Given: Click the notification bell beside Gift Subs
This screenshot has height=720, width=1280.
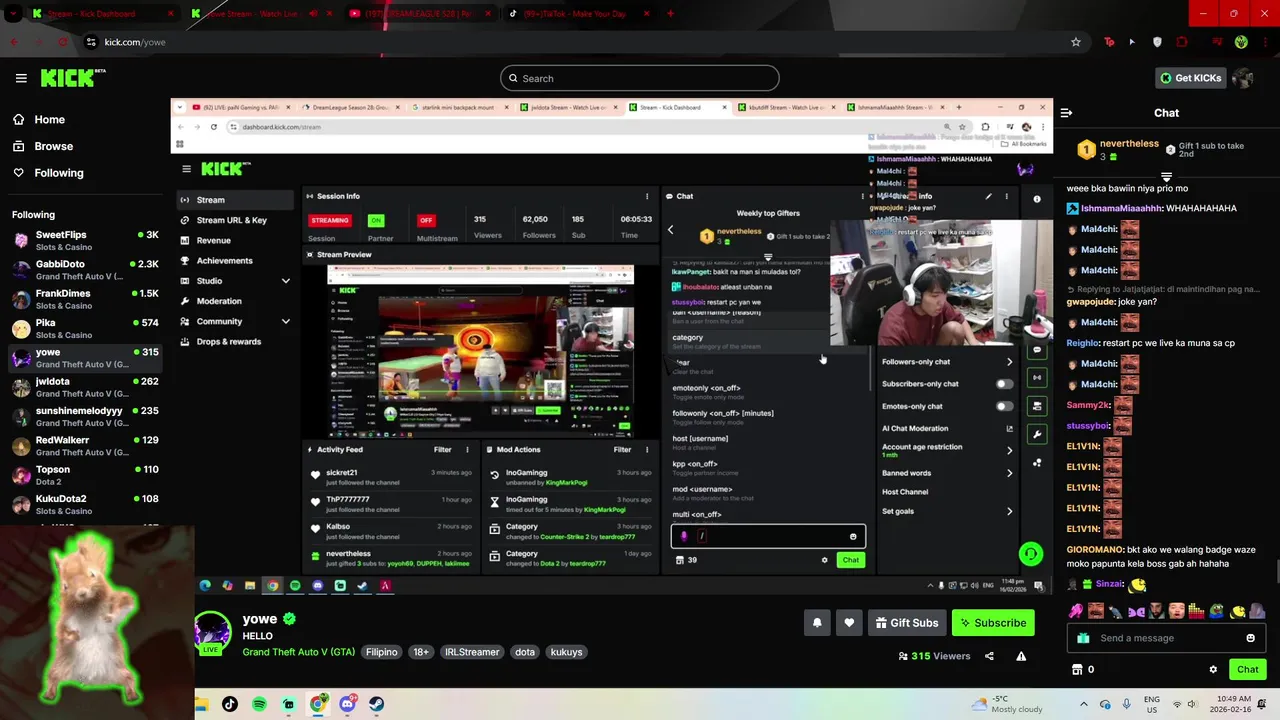Looking at the screenshot, I should tap(817, 622).
